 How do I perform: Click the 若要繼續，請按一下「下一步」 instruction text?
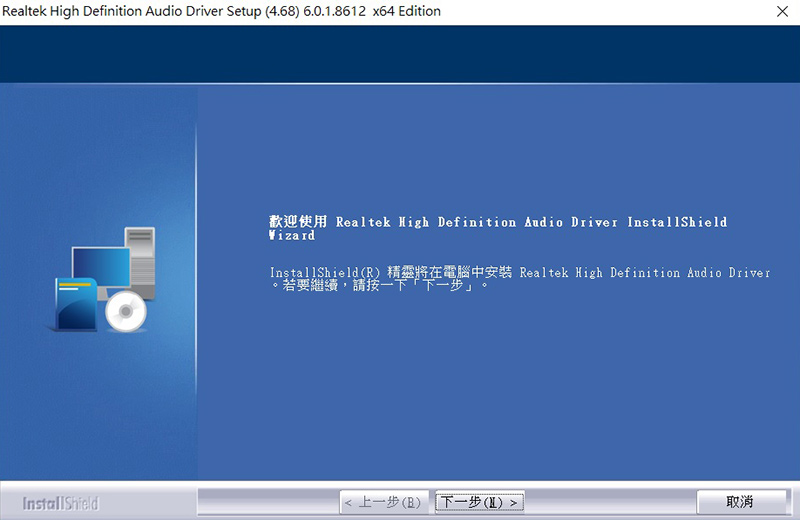coord(382,285)
